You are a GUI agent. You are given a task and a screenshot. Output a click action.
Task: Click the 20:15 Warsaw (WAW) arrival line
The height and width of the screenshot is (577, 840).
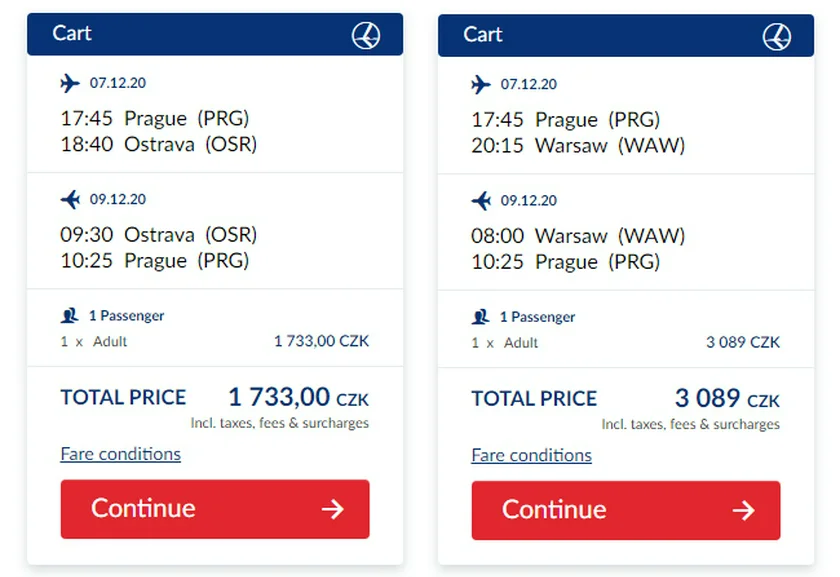(578, 145)
